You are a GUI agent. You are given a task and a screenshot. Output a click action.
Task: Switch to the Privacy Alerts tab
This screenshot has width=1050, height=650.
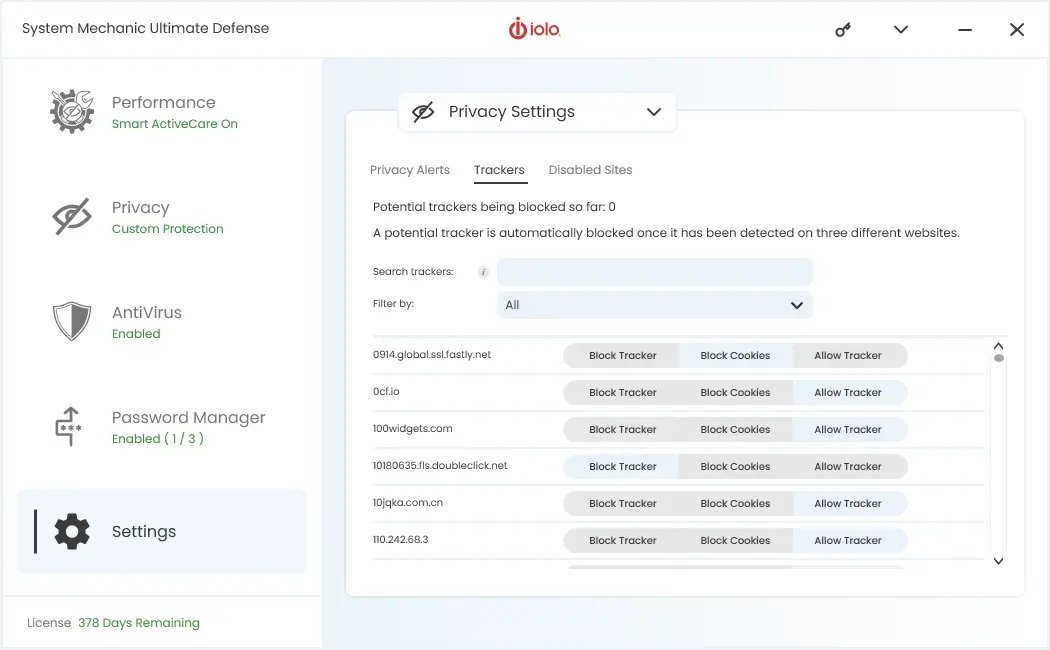tap(410, 170)
